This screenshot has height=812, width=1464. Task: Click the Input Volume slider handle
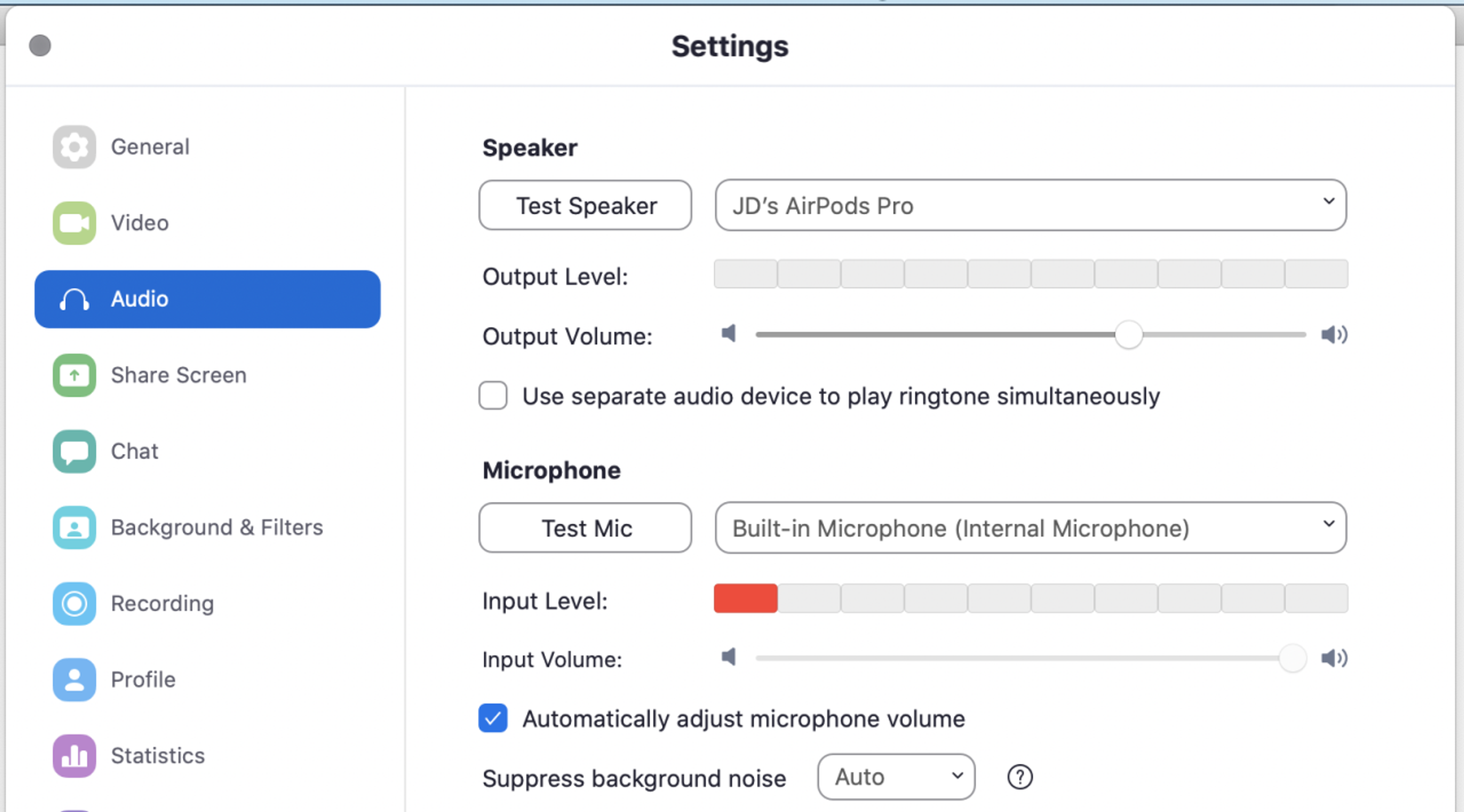[1292, 658]
